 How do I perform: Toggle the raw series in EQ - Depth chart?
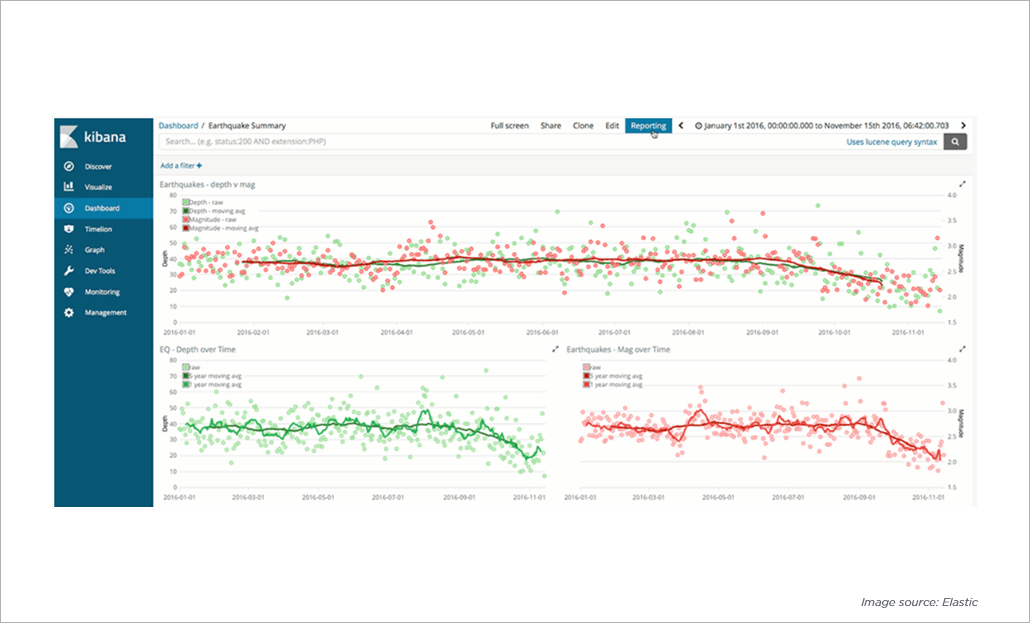[193, 366]
